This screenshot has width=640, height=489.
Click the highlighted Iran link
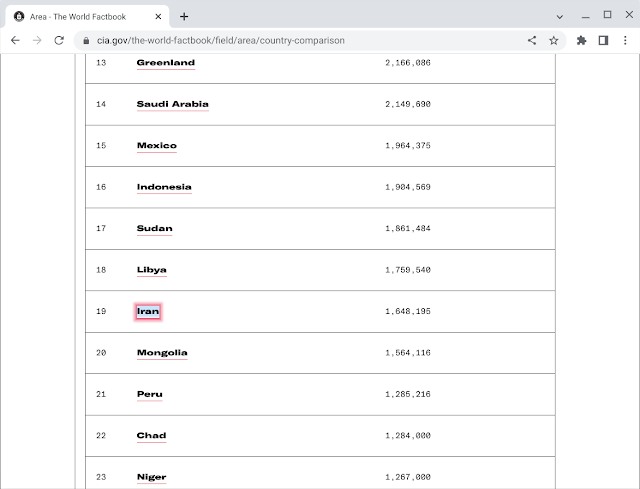point(148,311)
